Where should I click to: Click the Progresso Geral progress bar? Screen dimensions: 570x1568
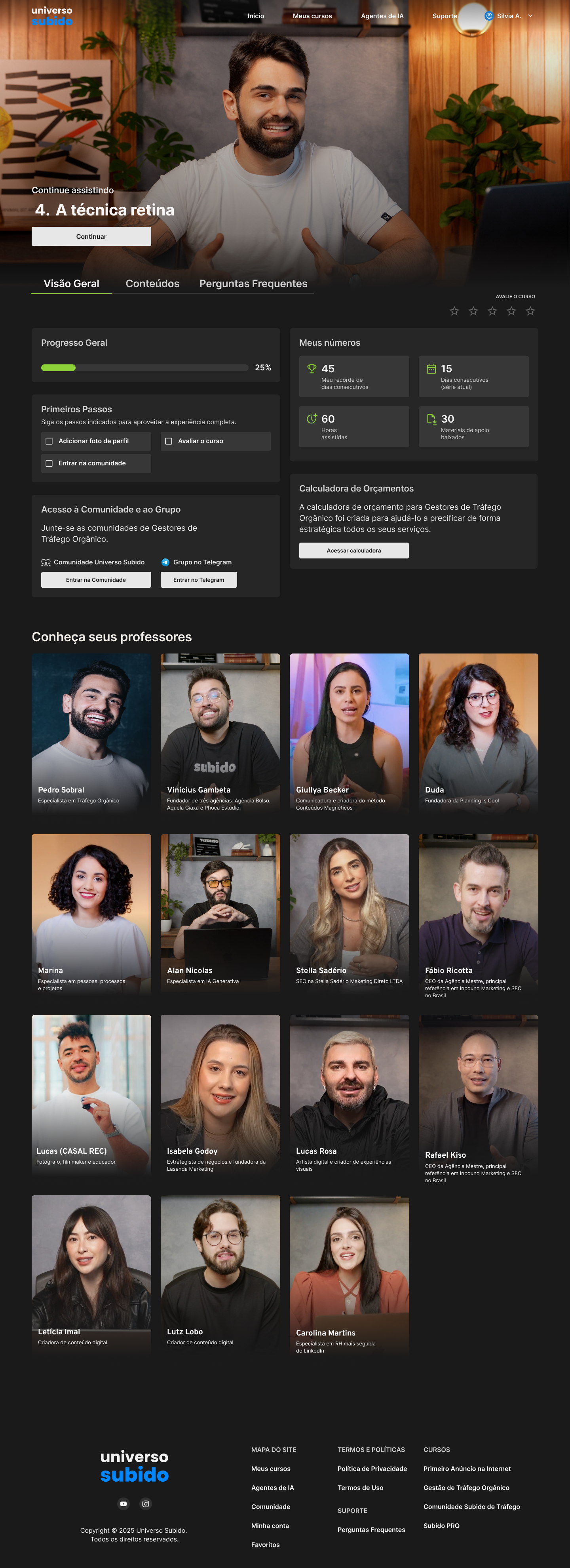click(x=144, y=368)
